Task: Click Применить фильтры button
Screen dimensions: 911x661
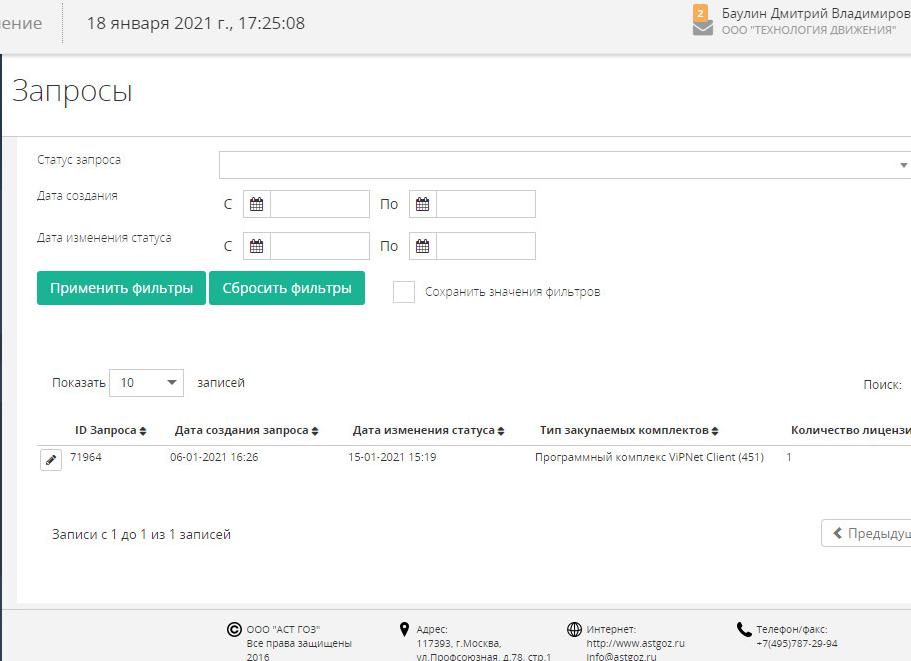Action: tap(121, 288)
